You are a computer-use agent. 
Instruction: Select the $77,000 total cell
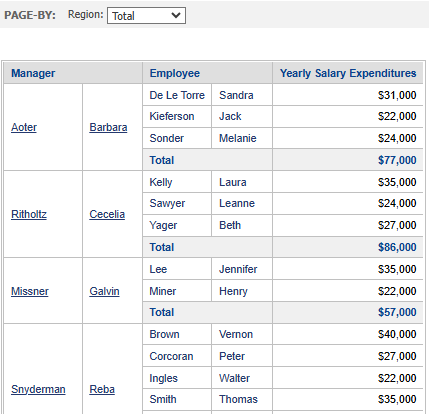click(348, 160)
